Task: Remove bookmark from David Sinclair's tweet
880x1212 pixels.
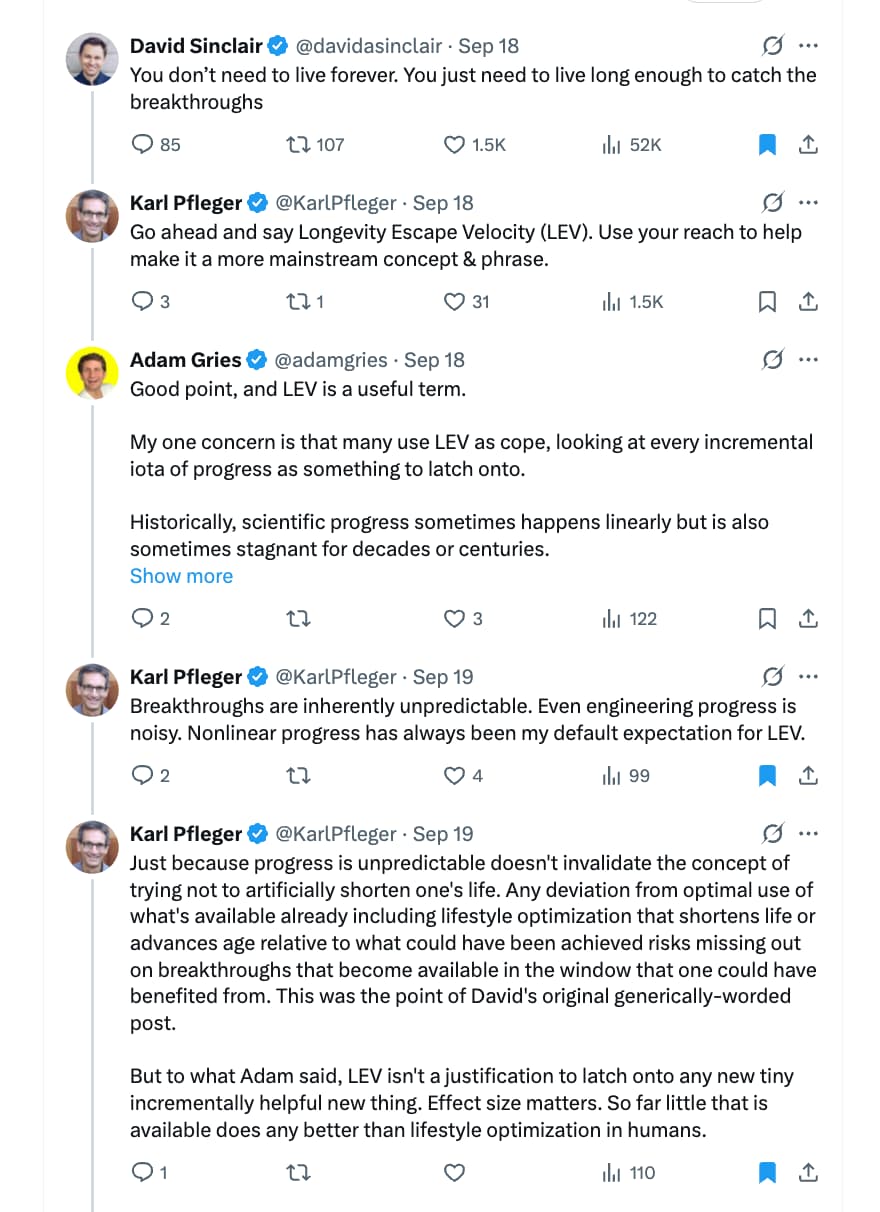Action: point(767,145)
